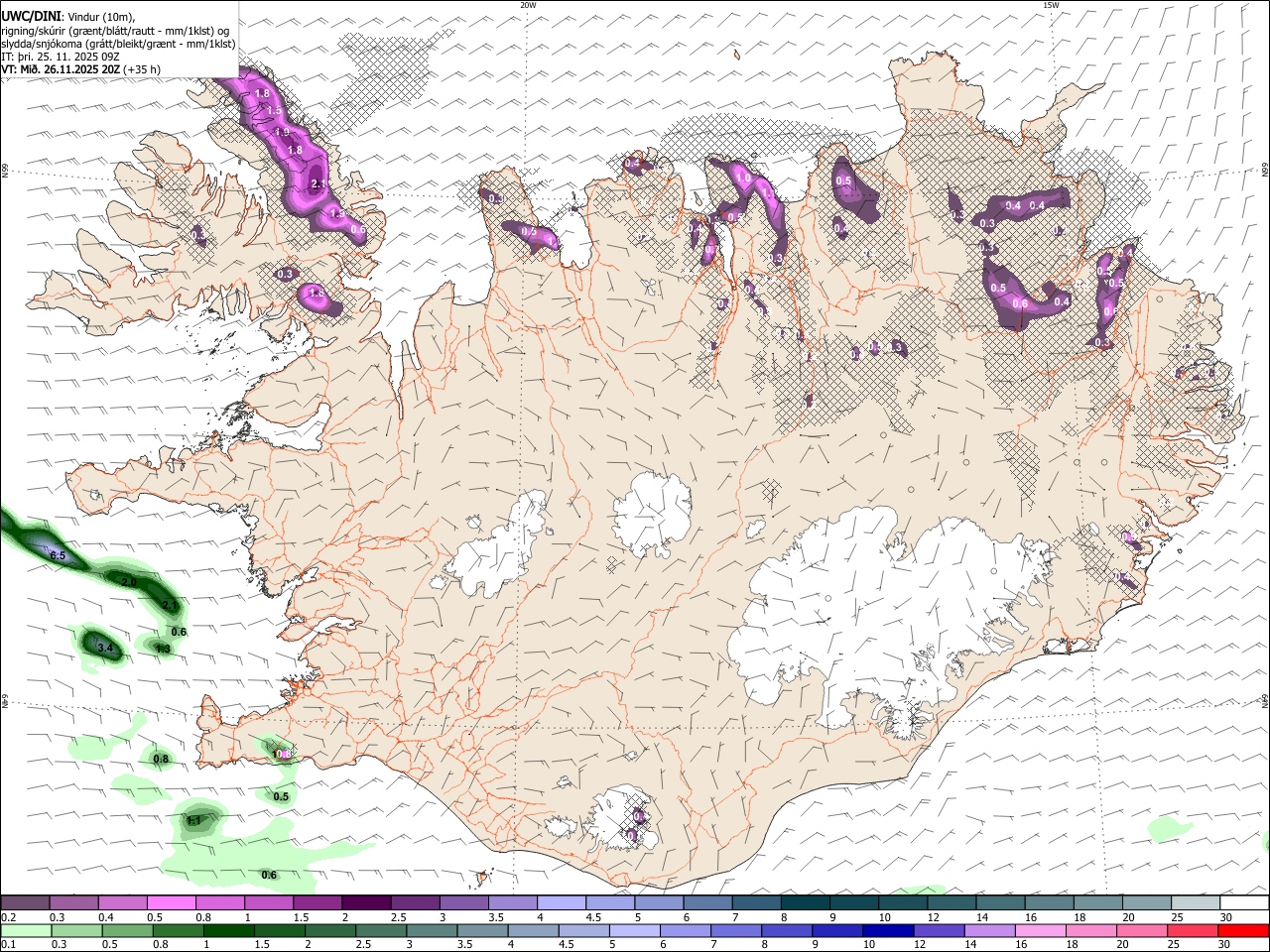
Task: Click the initial time 'IT: þri. 25. 11. 2025 09Z'
Action: coord(61,57)
